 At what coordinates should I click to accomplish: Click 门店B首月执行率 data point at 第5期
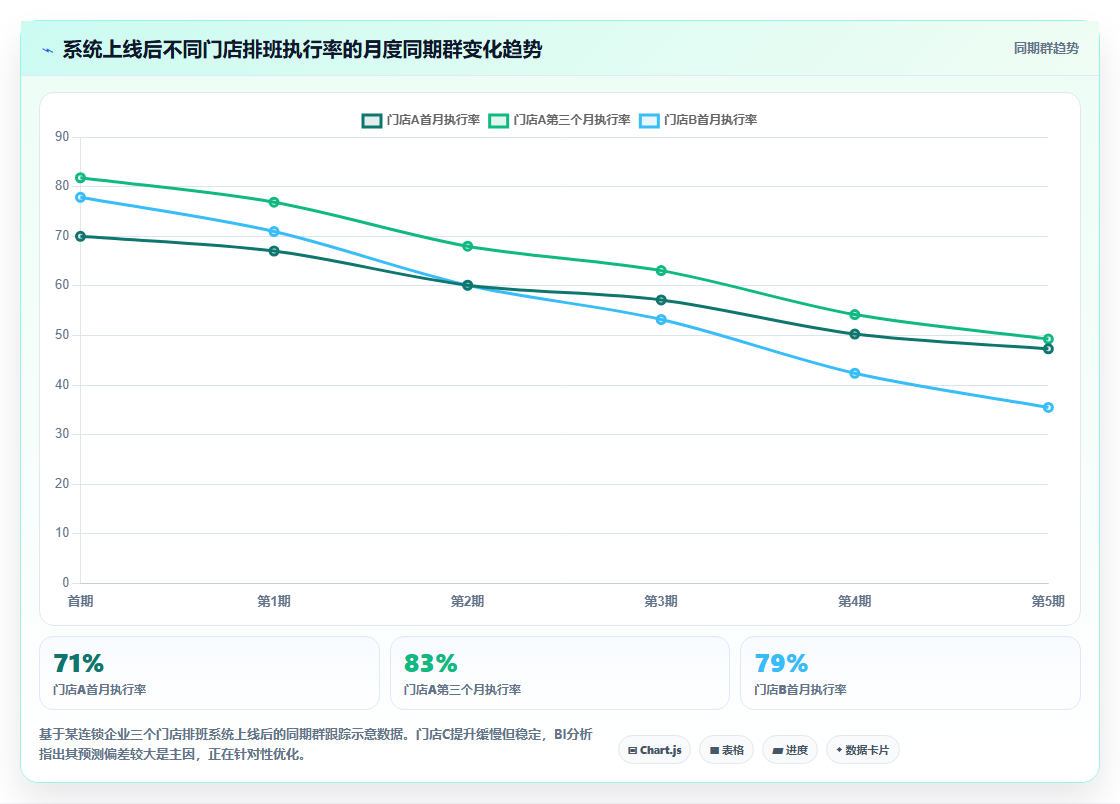click(x=1048, y=408)
